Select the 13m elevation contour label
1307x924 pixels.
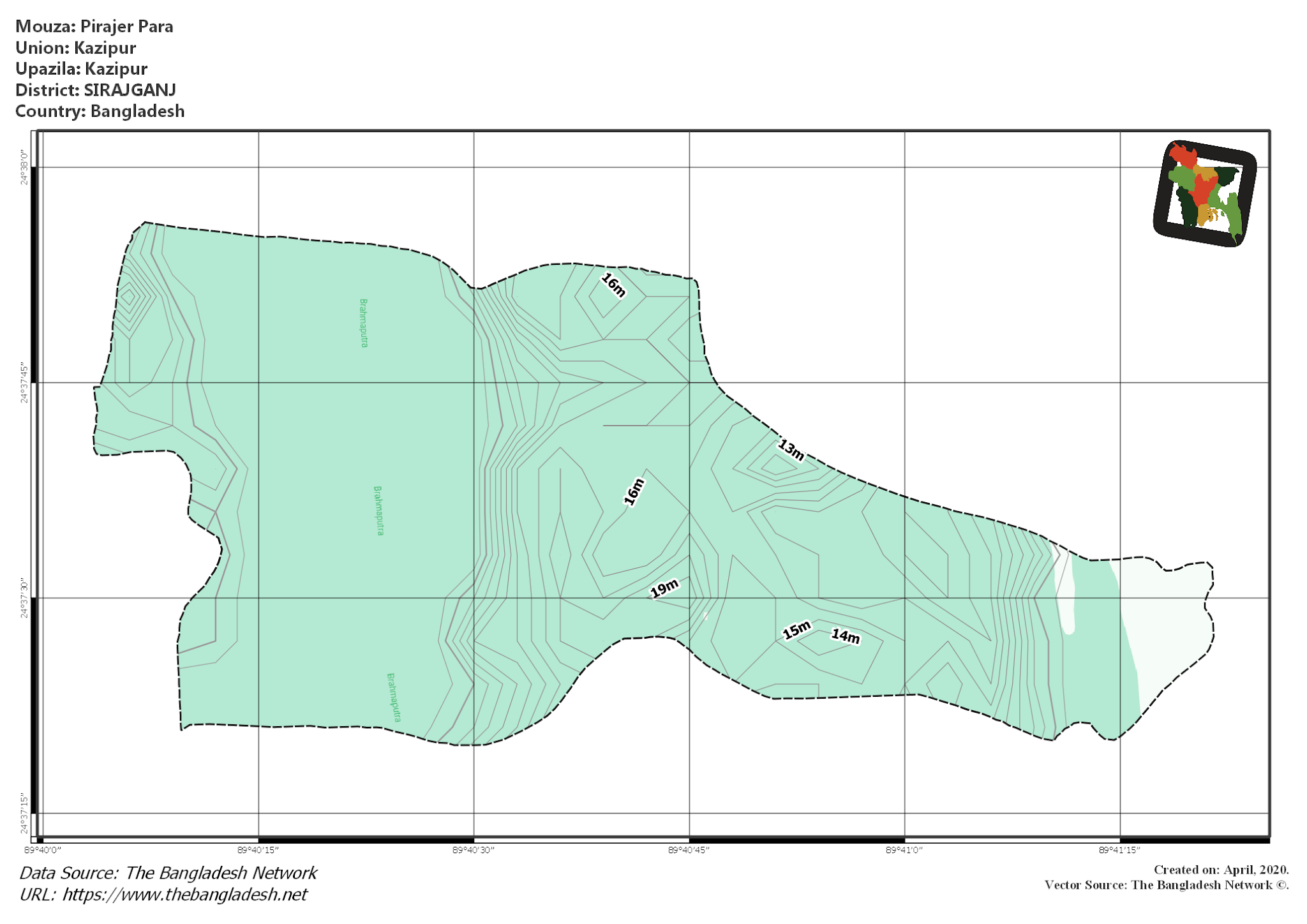789,449
